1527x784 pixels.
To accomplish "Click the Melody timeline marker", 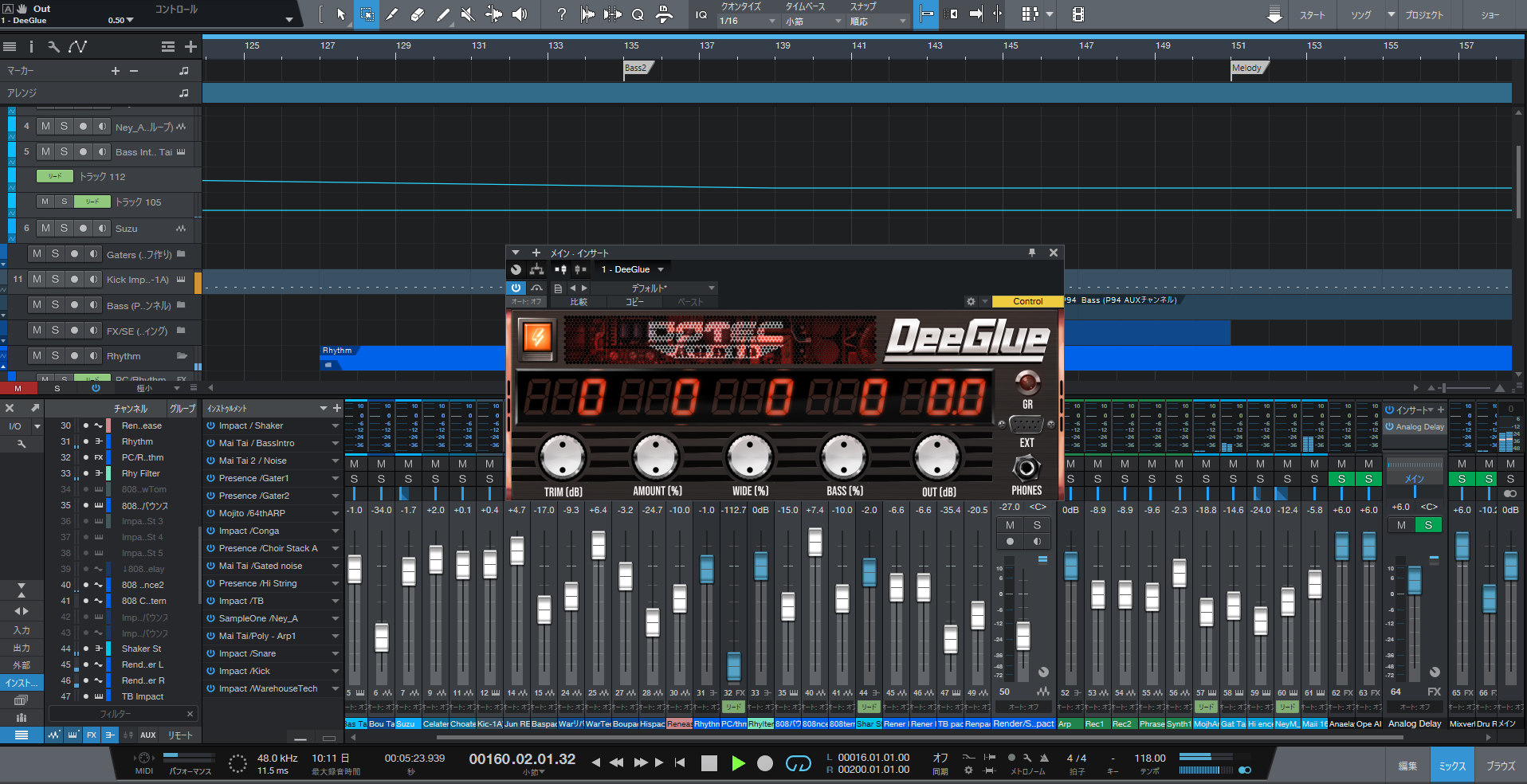I will click(x=1248, y=68).
